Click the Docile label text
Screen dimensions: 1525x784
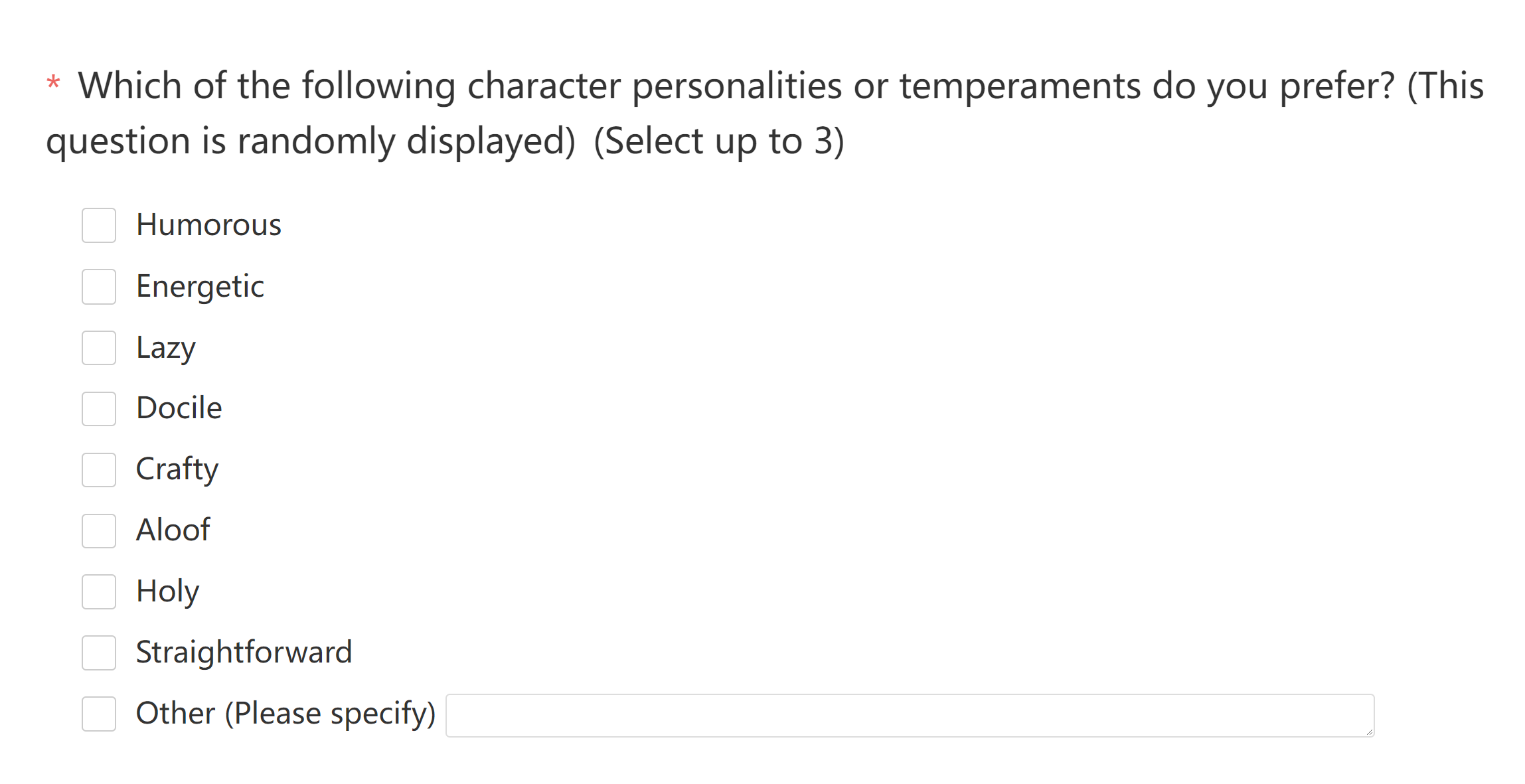click(179, 408)
